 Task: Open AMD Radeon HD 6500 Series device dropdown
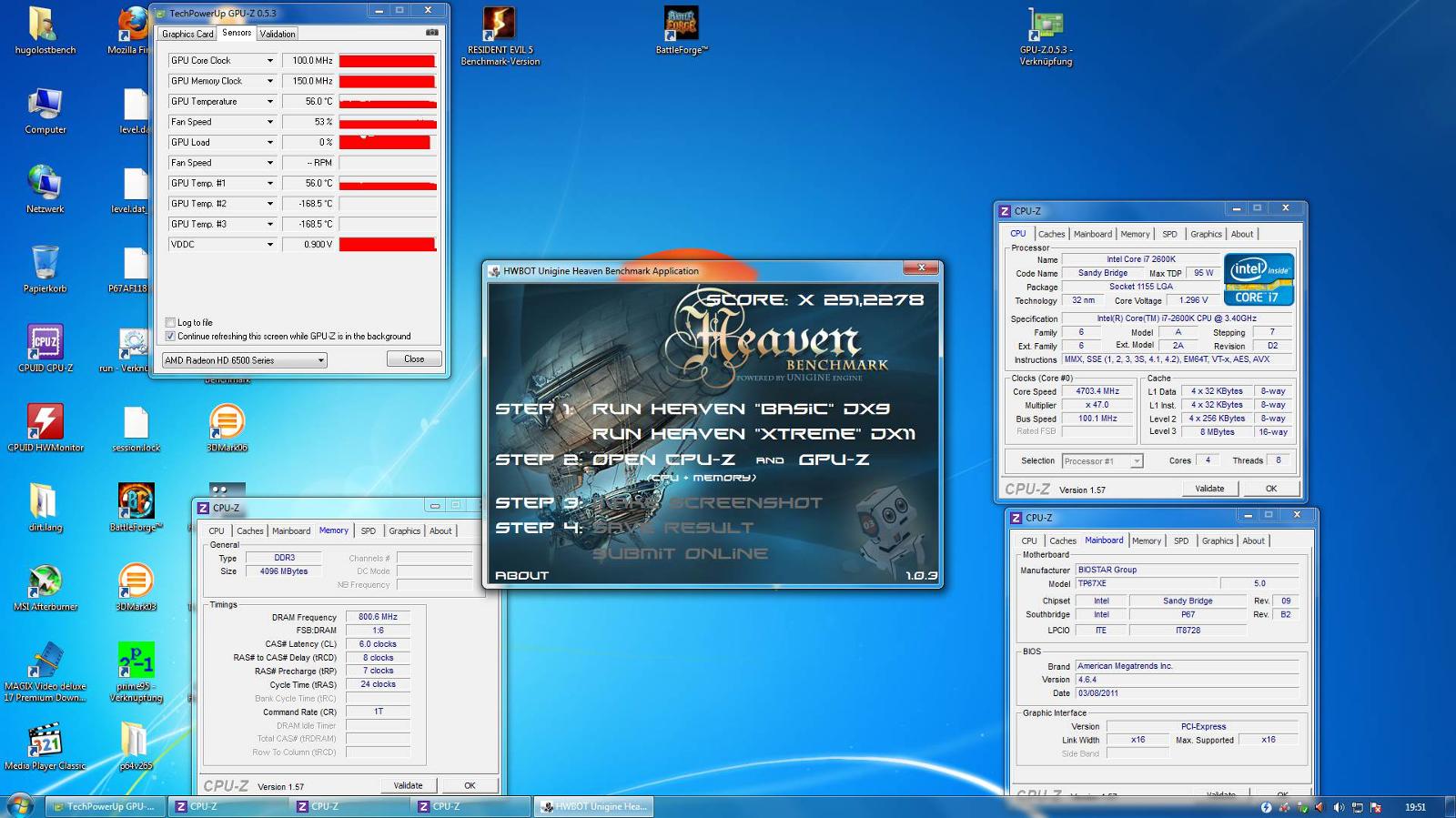pos(244,360)
